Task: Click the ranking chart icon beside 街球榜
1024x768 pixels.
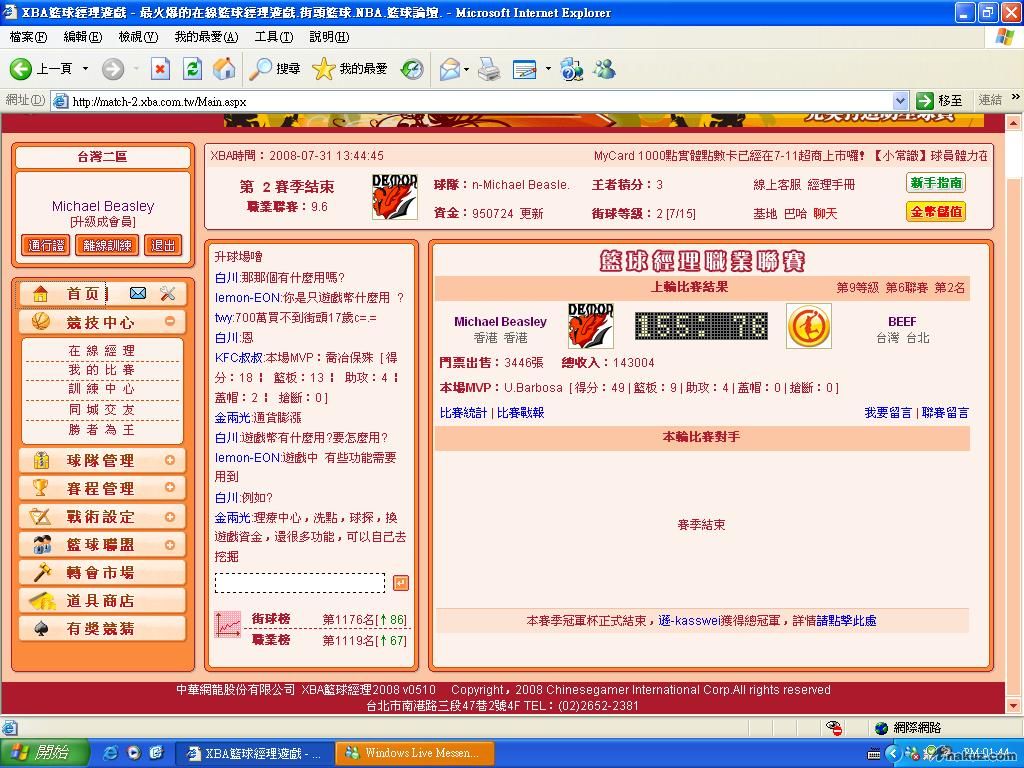Action: coord(228,625)
